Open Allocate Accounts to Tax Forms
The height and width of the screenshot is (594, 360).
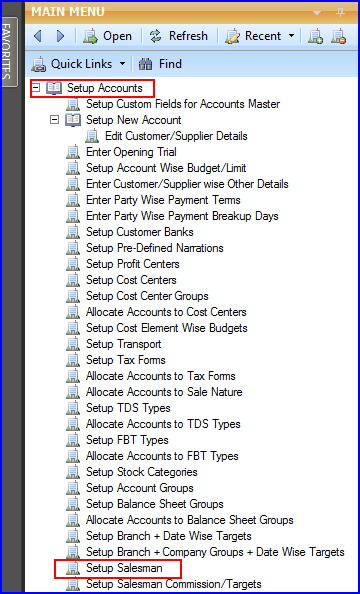point(161,376)
